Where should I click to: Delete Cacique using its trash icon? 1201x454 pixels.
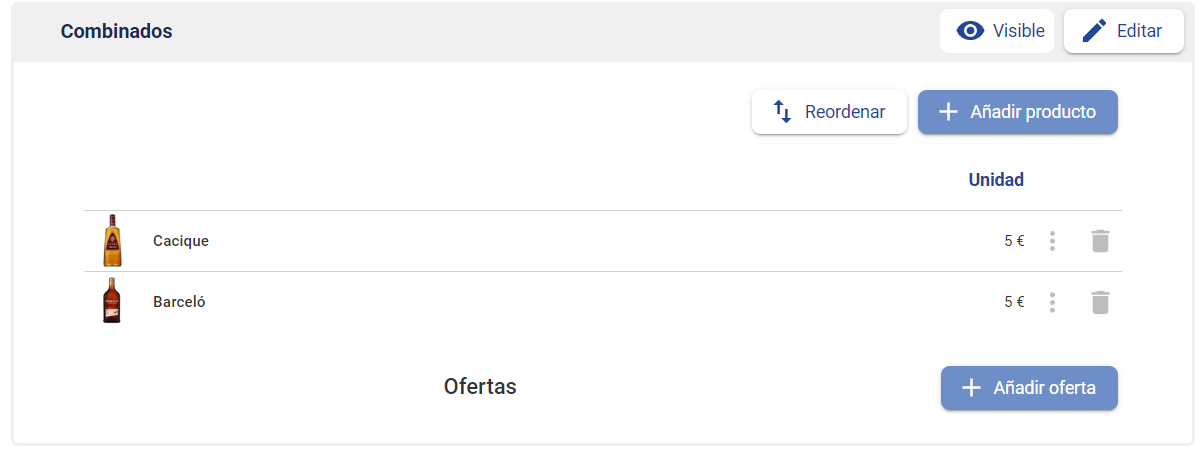(x=1100, y=241)
